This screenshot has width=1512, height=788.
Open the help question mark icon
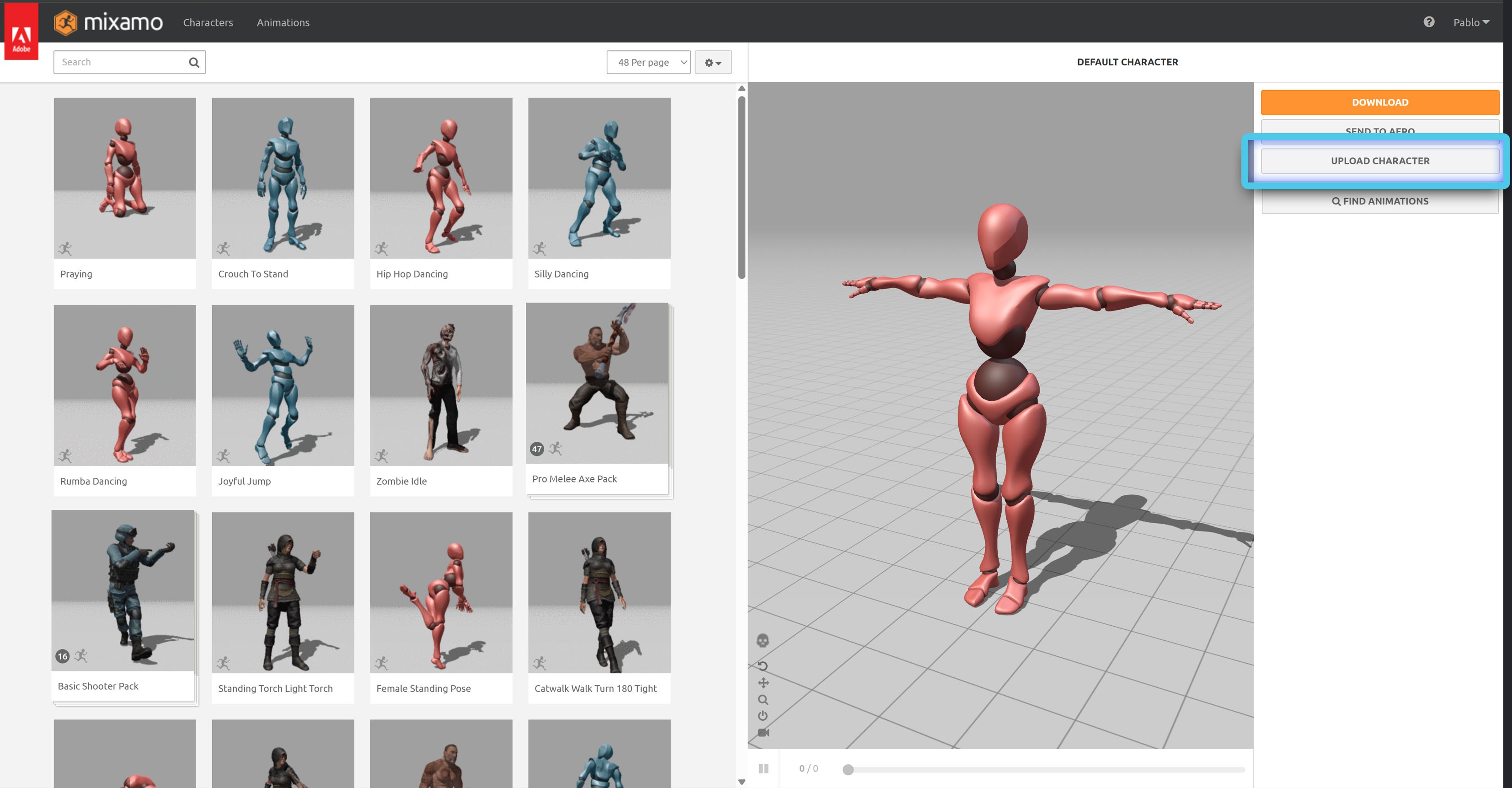click(x=1429, y=22)
